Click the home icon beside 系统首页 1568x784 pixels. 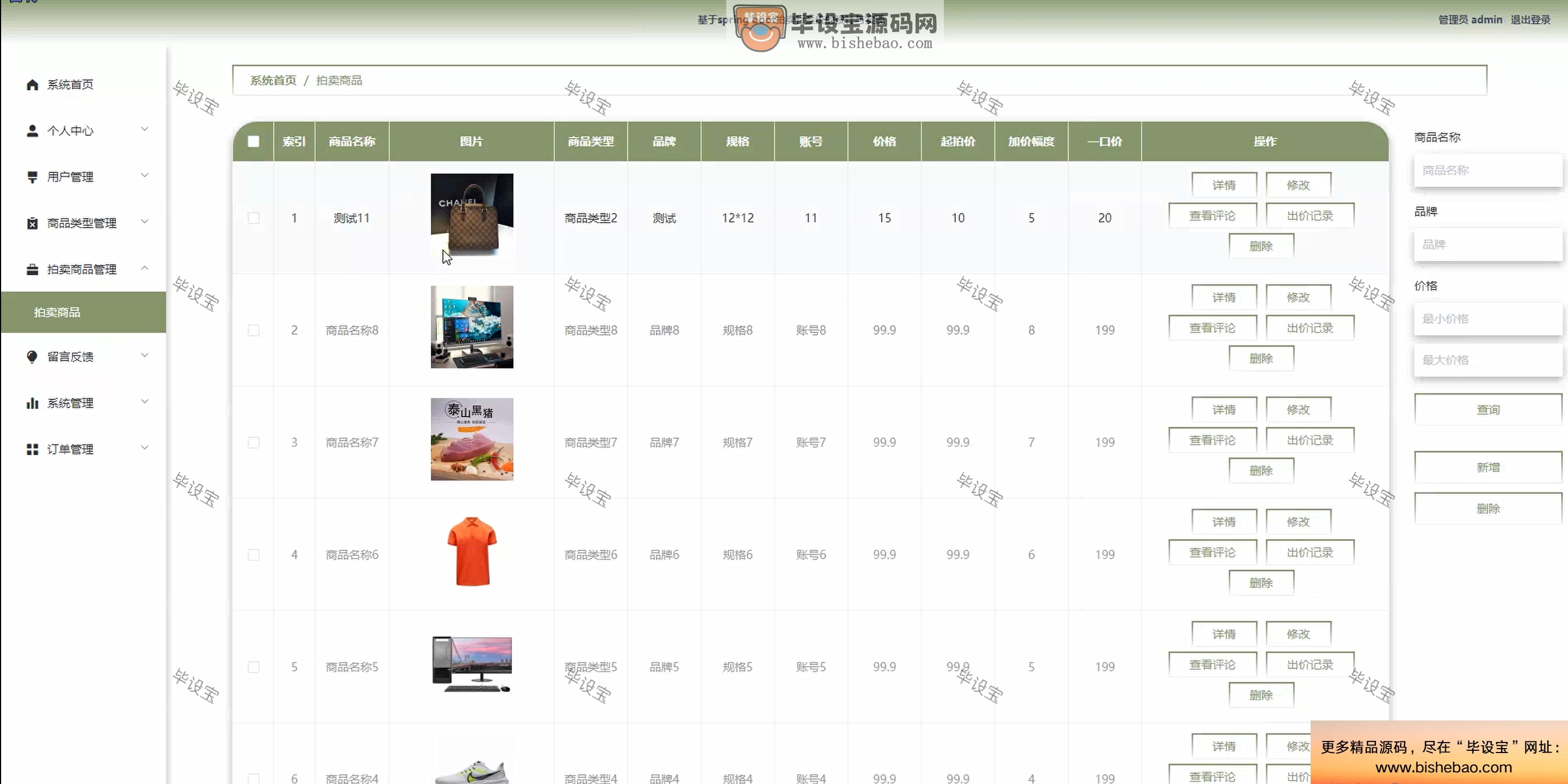coord(32,85)
